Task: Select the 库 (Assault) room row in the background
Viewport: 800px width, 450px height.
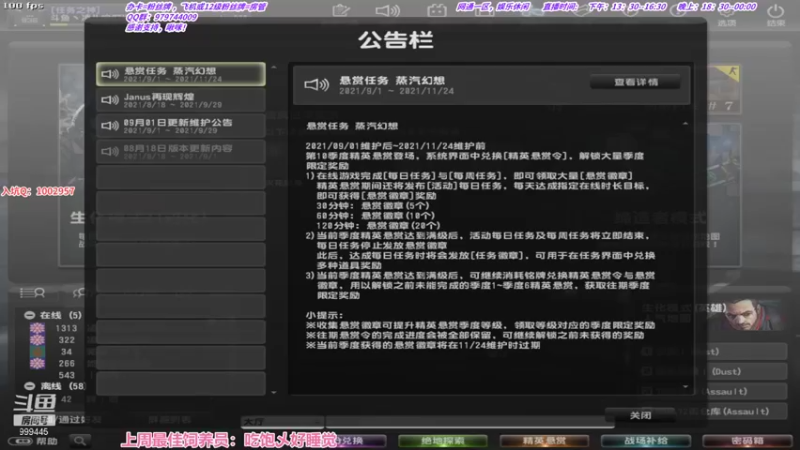Action: [714, 411]
